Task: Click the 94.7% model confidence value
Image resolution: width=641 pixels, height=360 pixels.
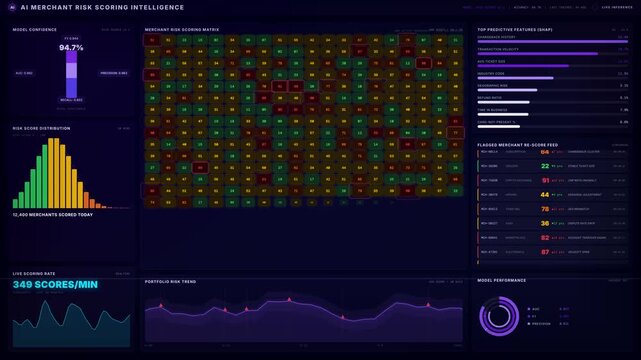Action: 71,47
